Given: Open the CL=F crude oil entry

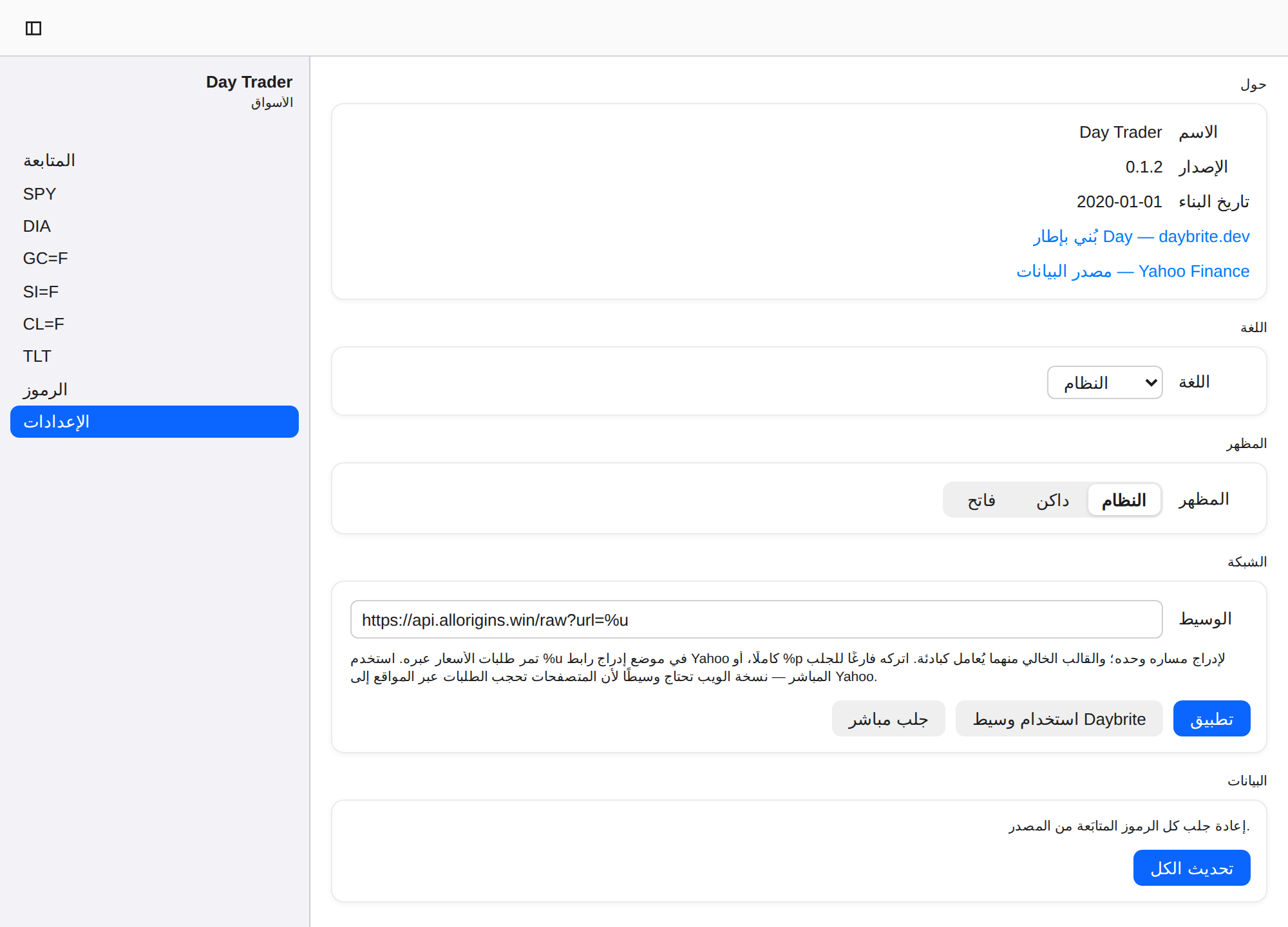Looking at the screenshot, I should [155, 324].
